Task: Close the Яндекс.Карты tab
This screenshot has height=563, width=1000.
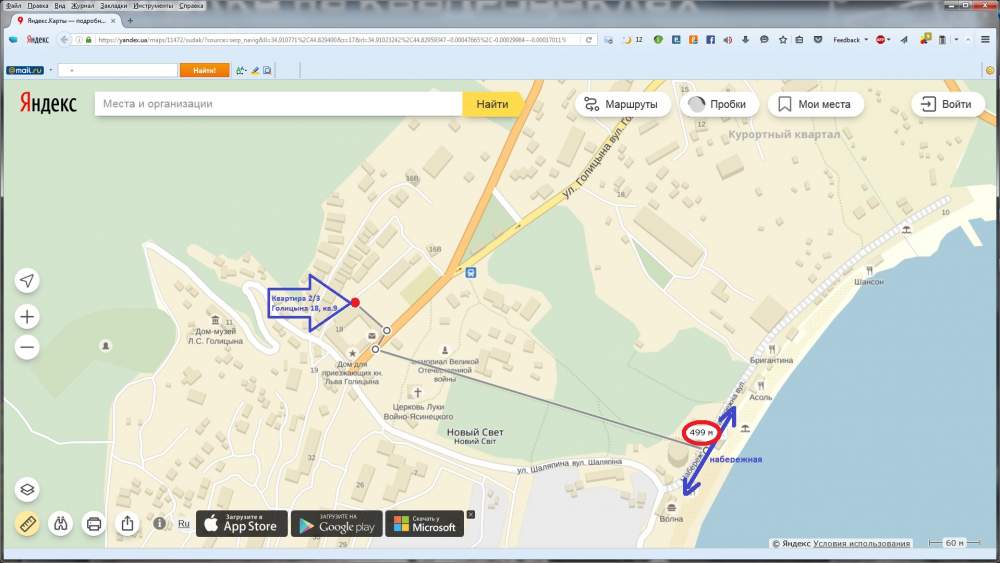Action: [114, 20]
